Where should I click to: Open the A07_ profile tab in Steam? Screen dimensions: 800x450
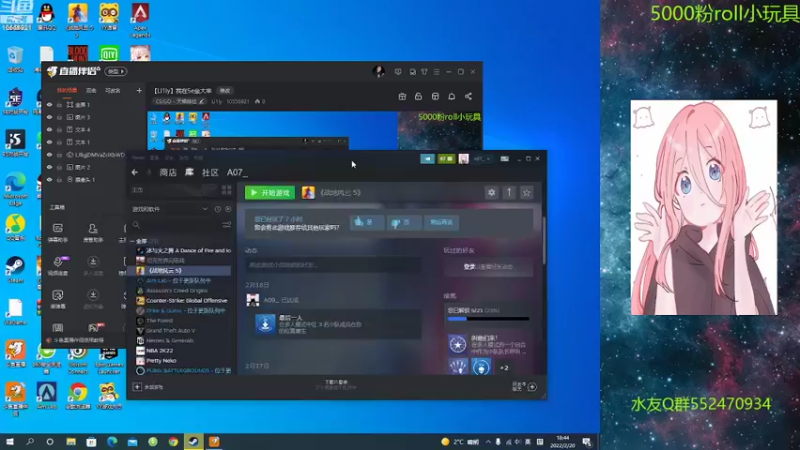click(237, 172)
